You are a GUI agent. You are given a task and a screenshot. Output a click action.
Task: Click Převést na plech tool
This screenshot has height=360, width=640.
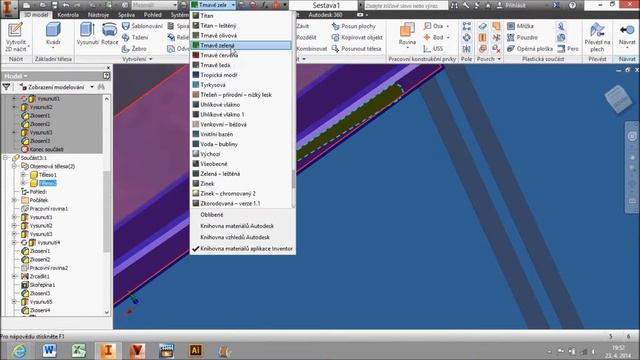(x=597, y=37)
